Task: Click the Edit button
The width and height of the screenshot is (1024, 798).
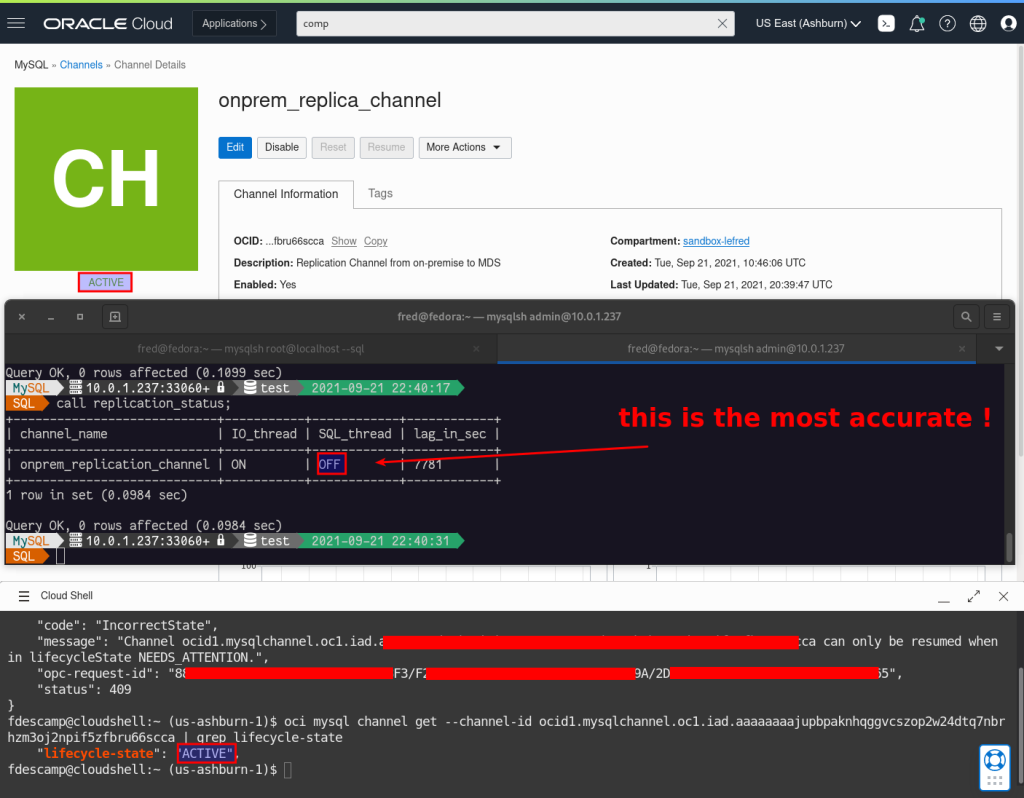Action: (234, 148)
